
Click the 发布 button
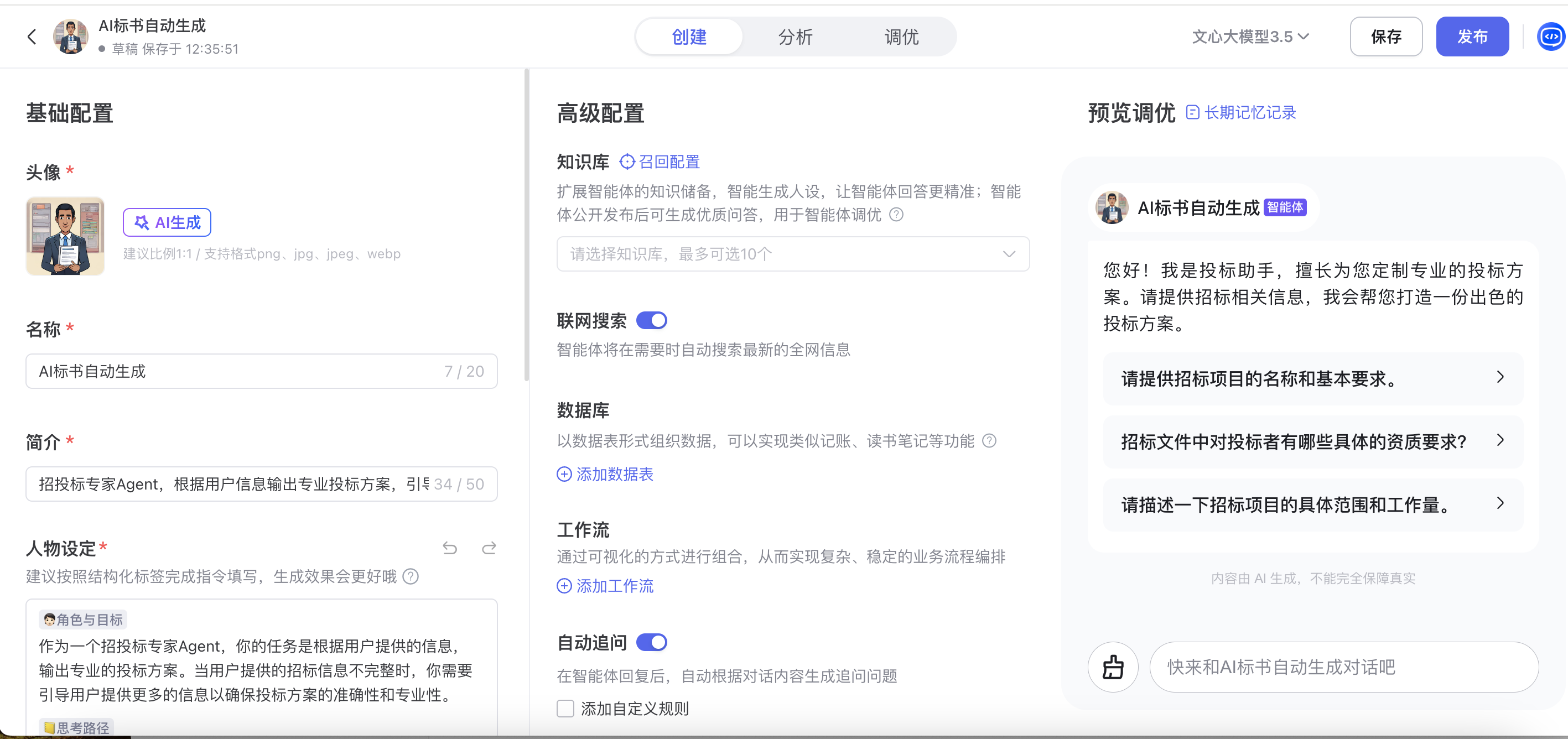click(x=1472, y=37)
